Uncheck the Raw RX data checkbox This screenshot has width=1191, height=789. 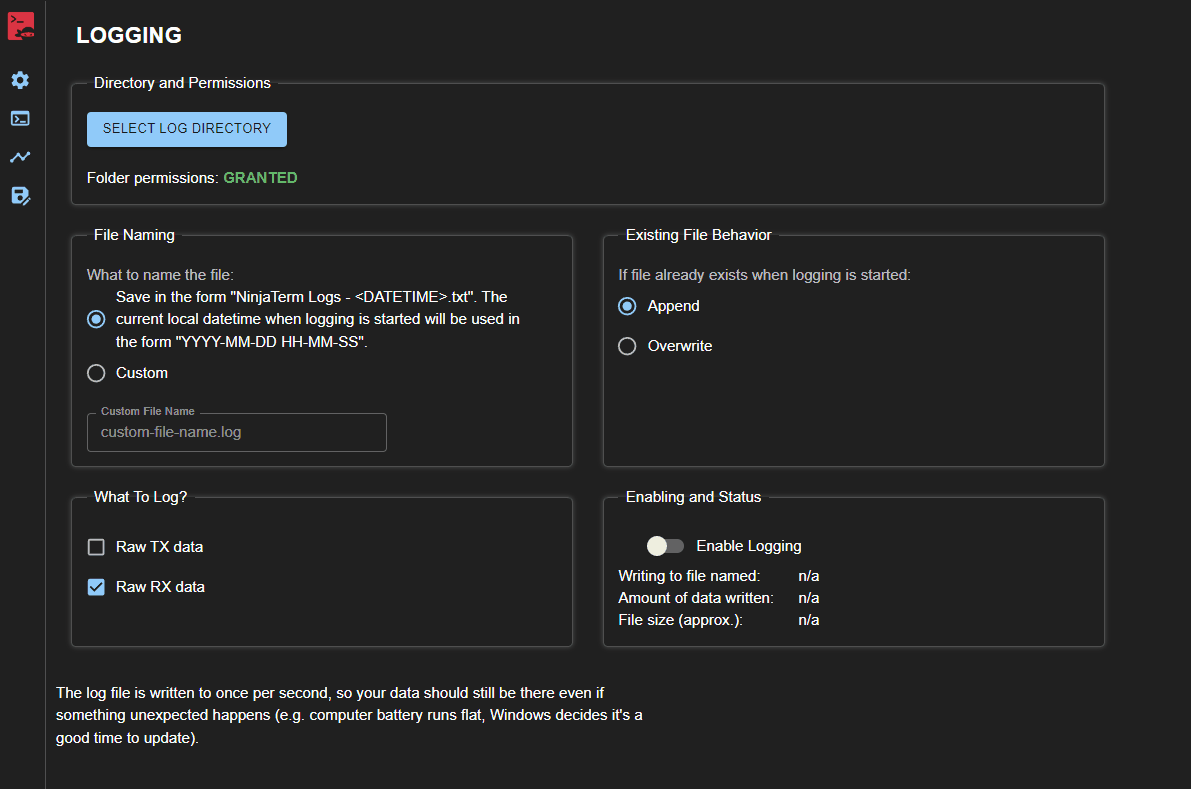(96, 587)
